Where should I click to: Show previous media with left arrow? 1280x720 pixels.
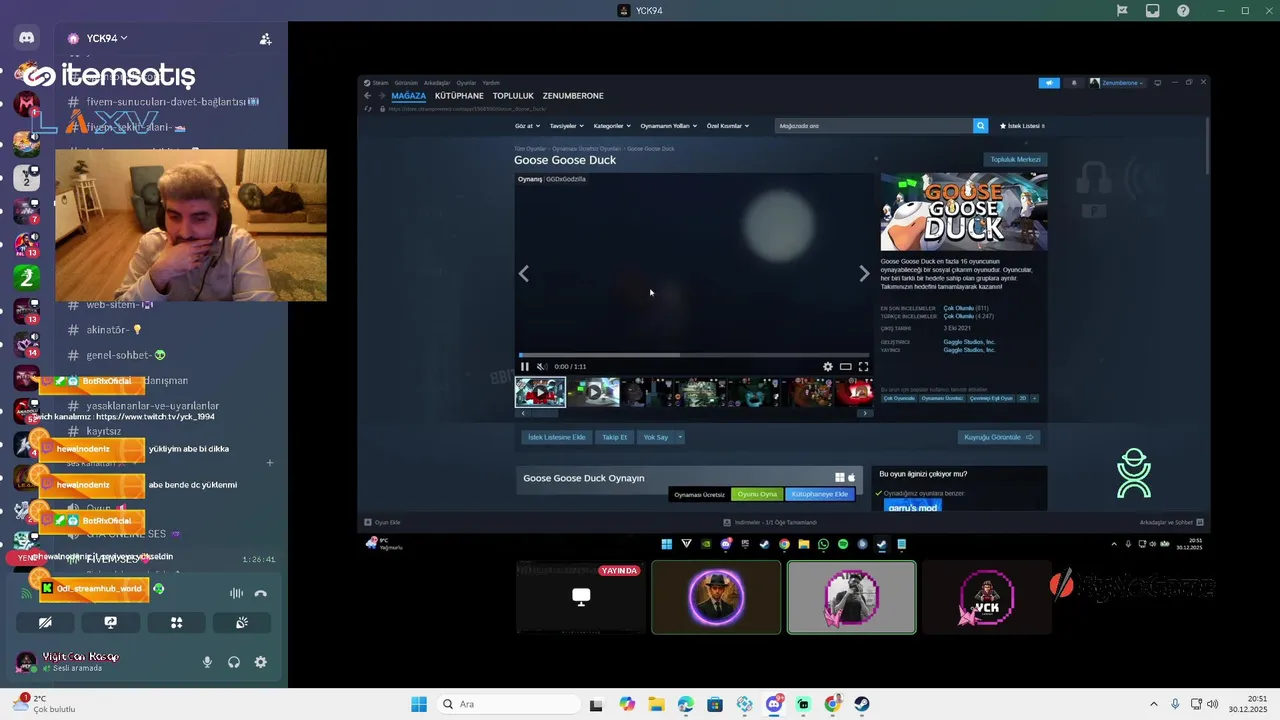coord(524,274)
